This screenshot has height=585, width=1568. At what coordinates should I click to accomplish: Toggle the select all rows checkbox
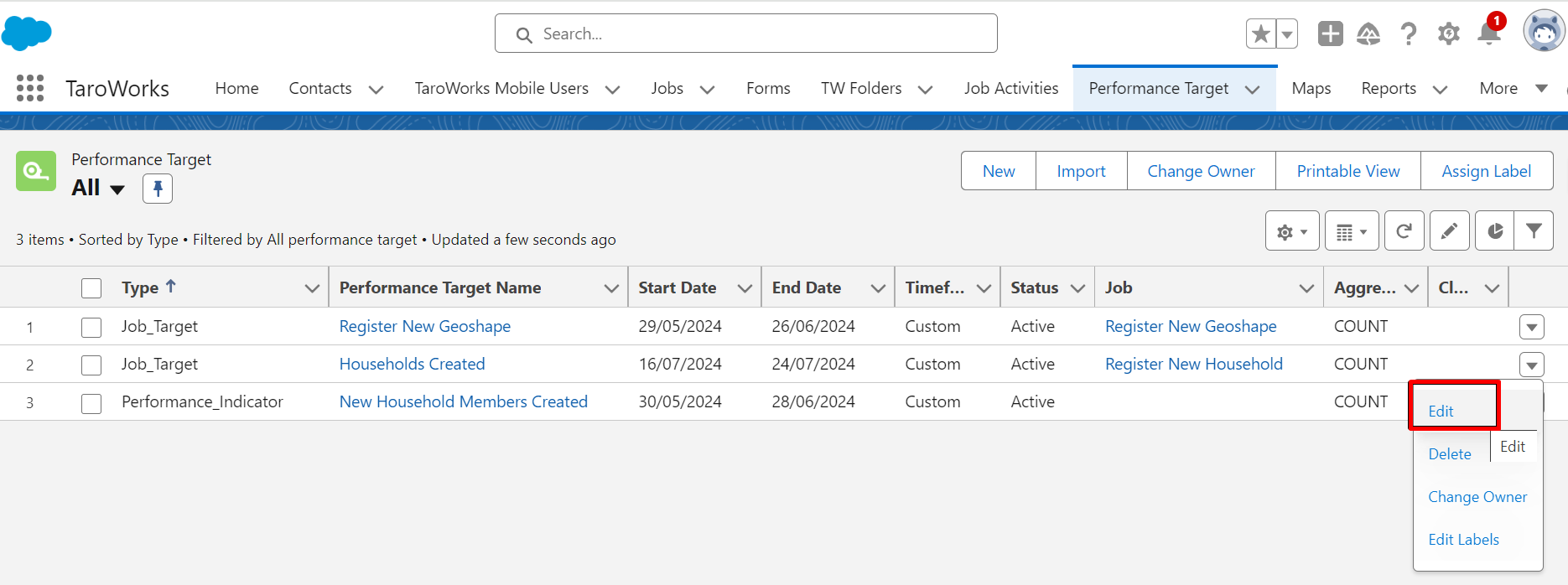91,288
